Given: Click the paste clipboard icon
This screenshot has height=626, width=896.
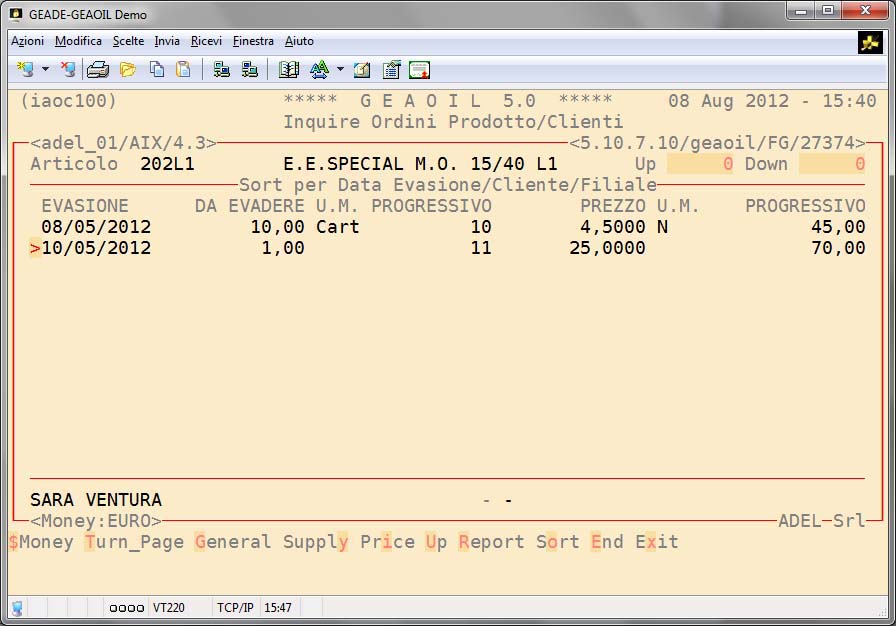Looking at the screenshot, I should [183, 69].
